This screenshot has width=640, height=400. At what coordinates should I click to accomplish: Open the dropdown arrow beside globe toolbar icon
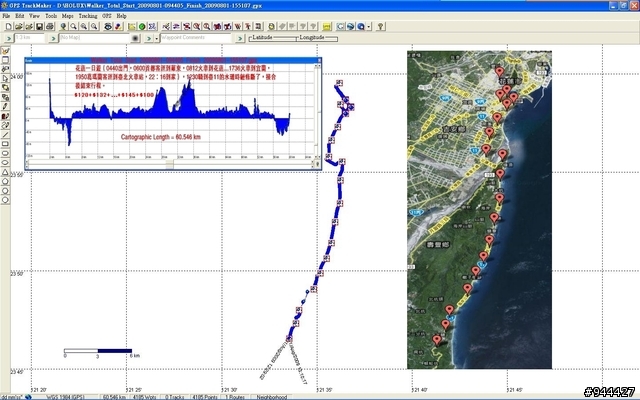(369, 27)
